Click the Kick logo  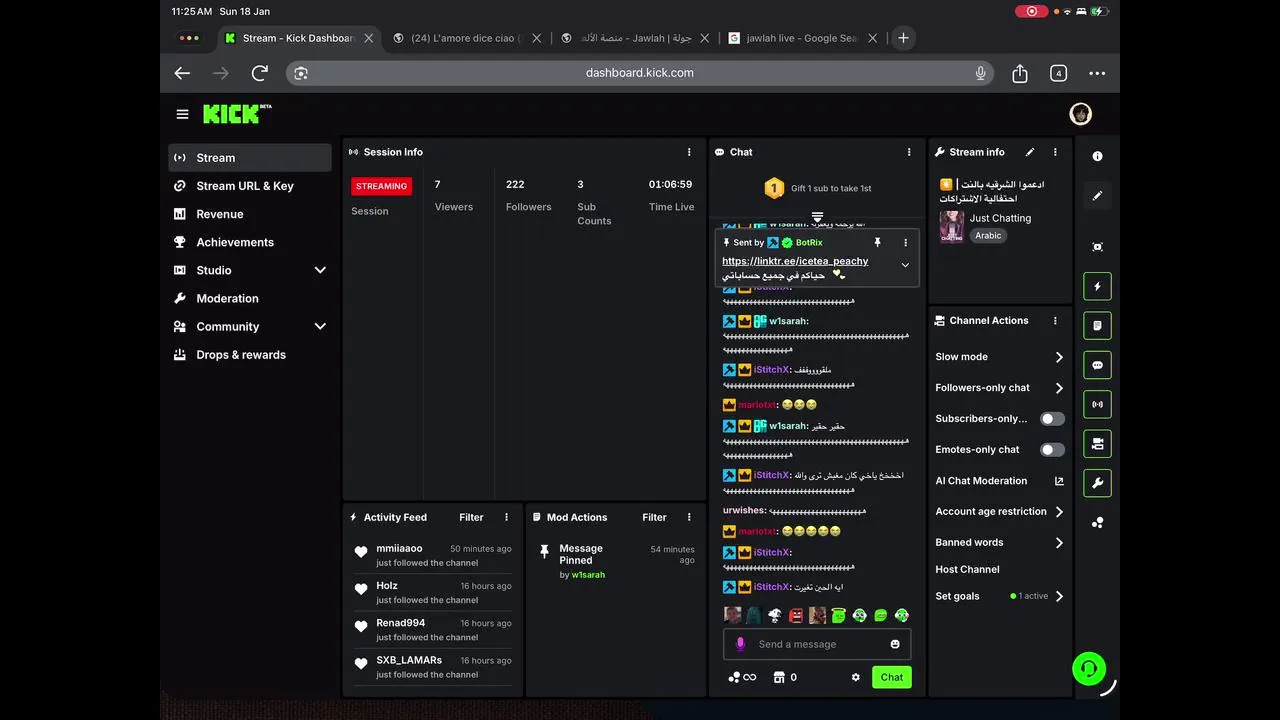[x=237, y=114]
